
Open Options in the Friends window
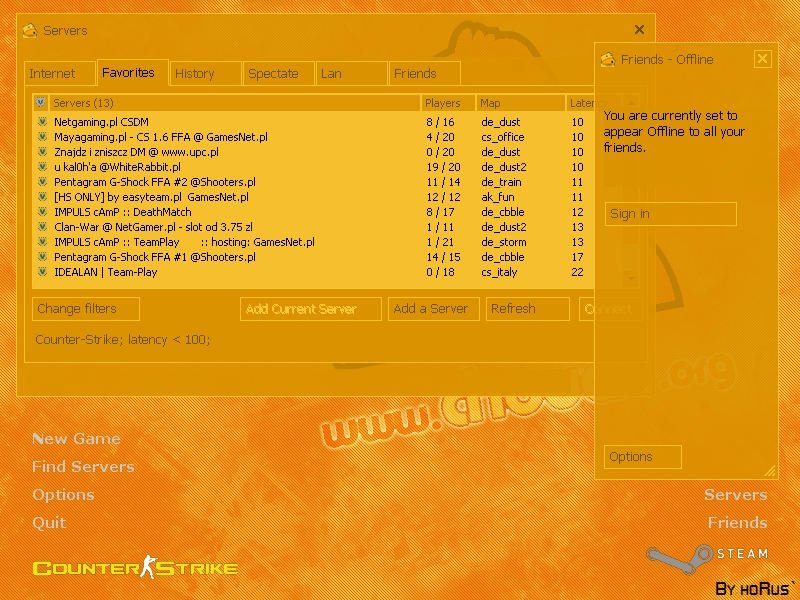[x=642, y=457]
